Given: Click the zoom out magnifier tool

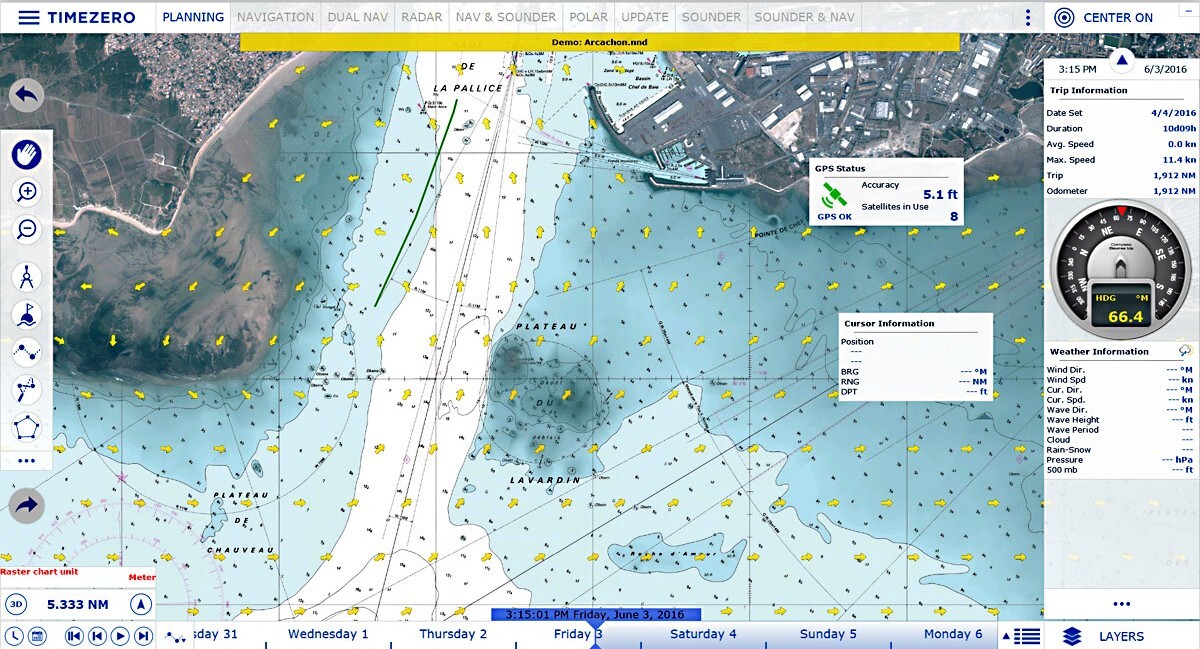Looking at the screenshot, I should click(x=27, y=229).
